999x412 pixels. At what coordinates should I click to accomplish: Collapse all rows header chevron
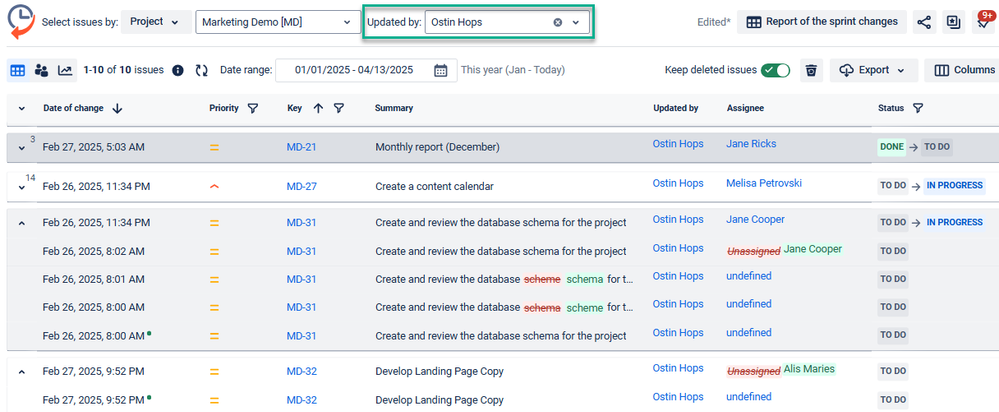point(22,109)
